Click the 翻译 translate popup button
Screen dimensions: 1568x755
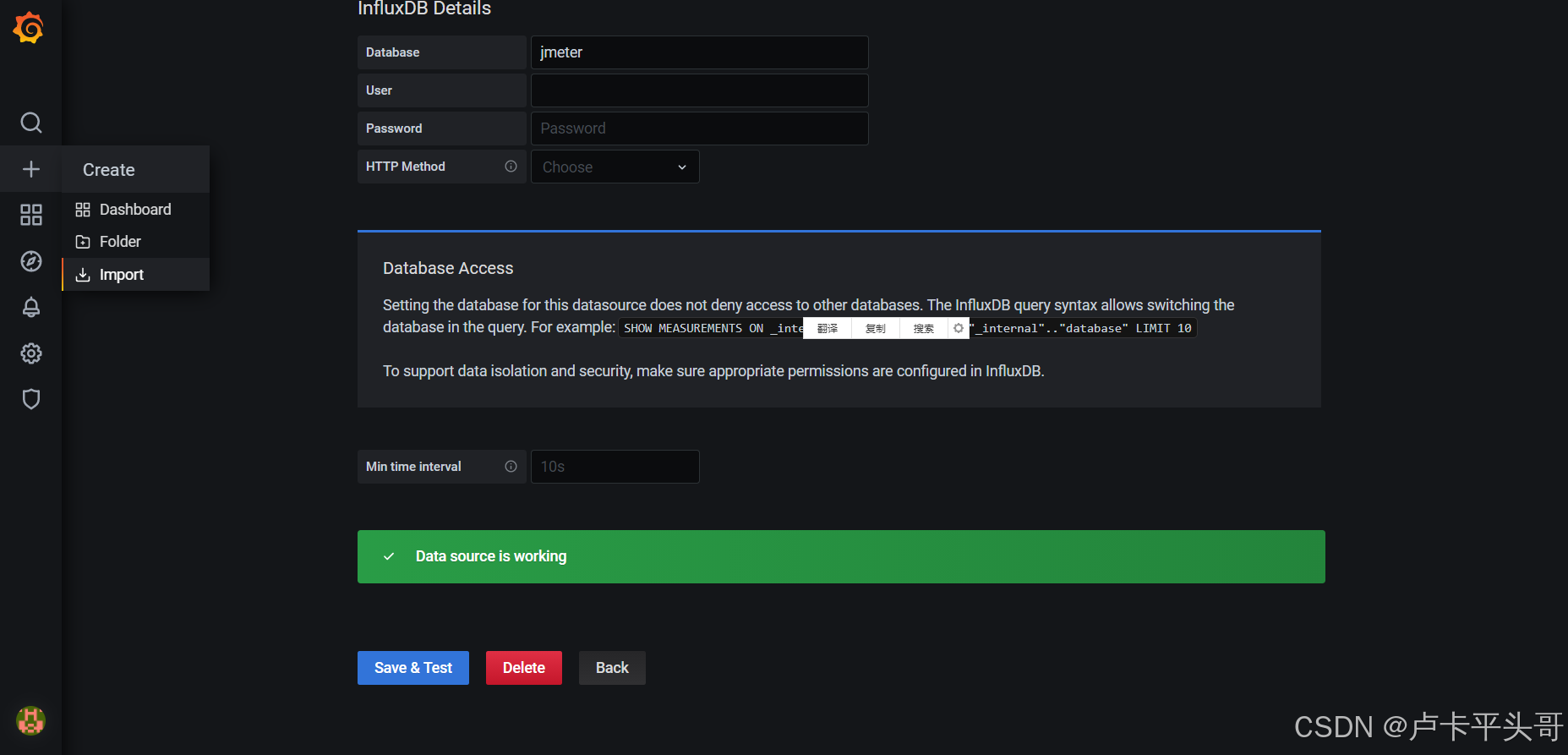pyautogui.click(x=828, y=328)
